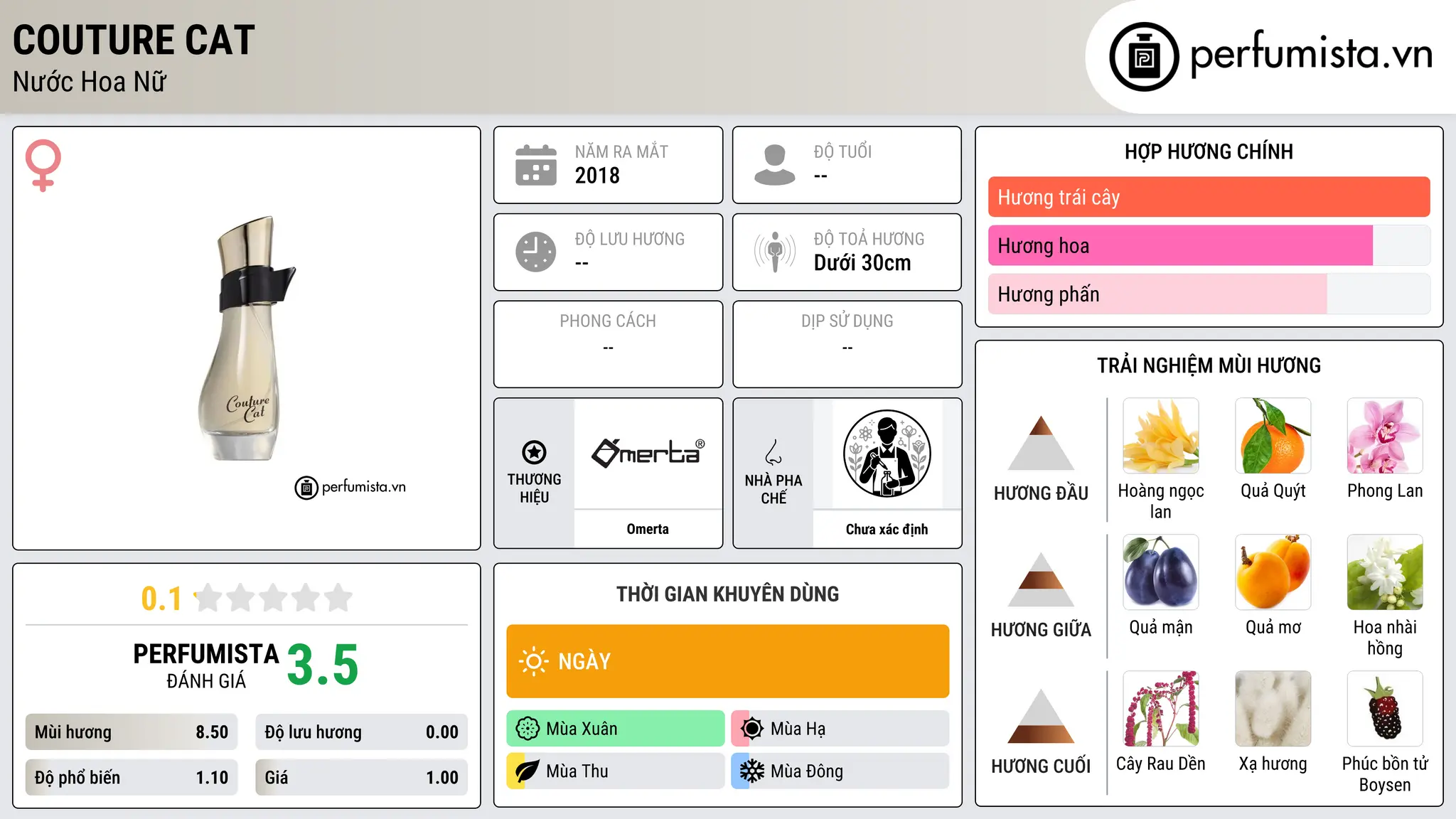Screen dimensions: 1456x819
Task: Click the star rating row beside 0.1
Action: click(x=274, y=598)
